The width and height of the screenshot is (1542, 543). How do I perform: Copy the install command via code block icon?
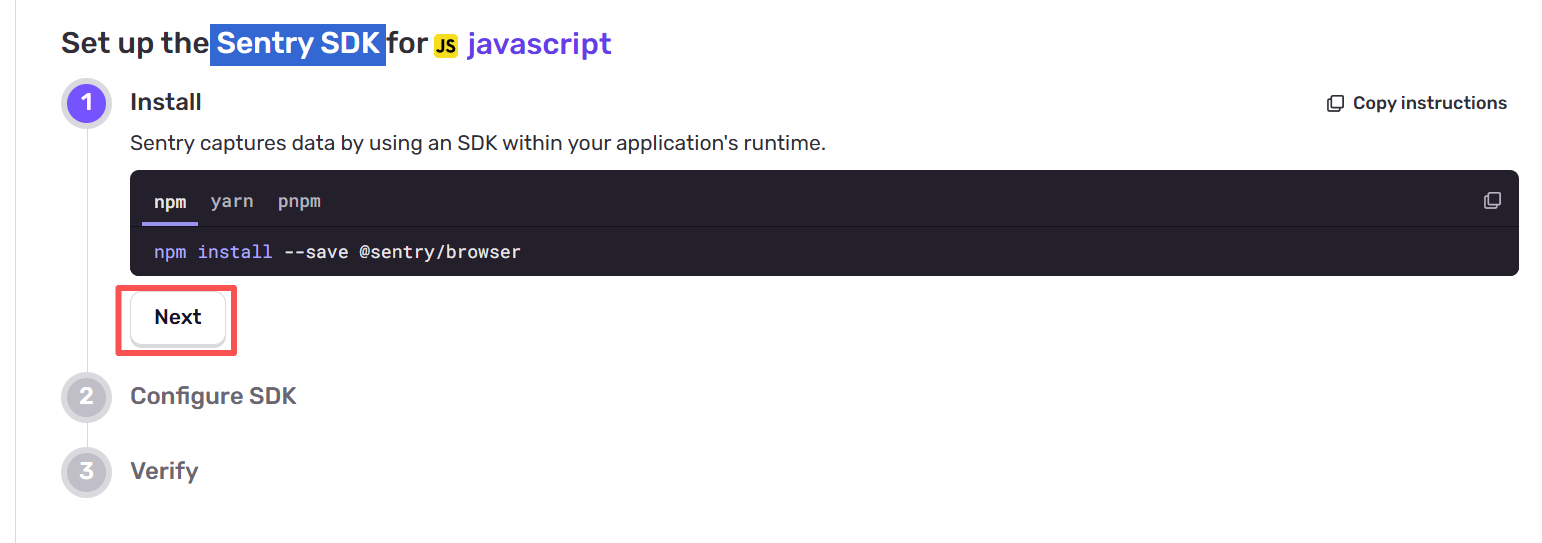1492,201
